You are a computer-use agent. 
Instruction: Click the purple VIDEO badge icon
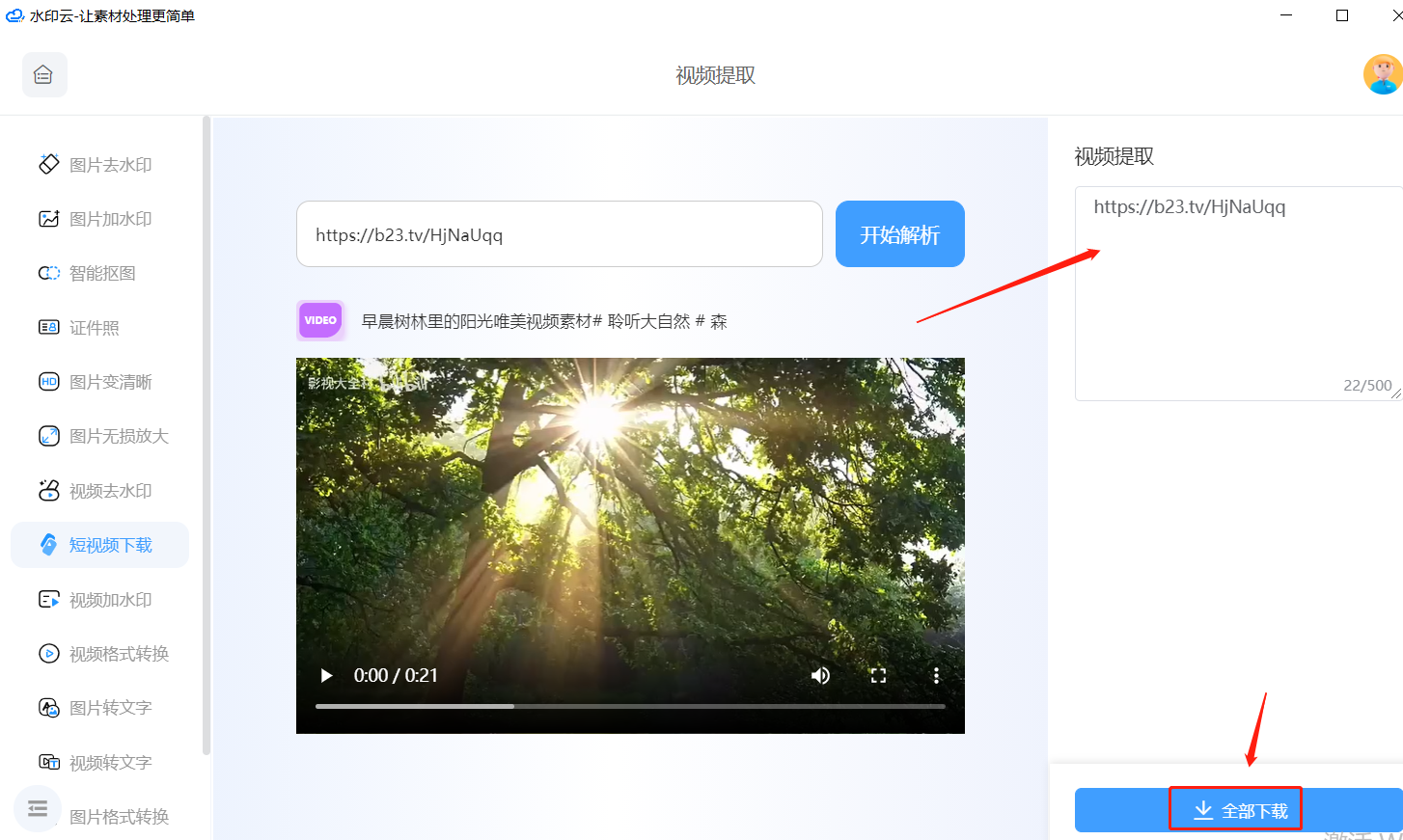pyautogui.click(x=320, y=320)
